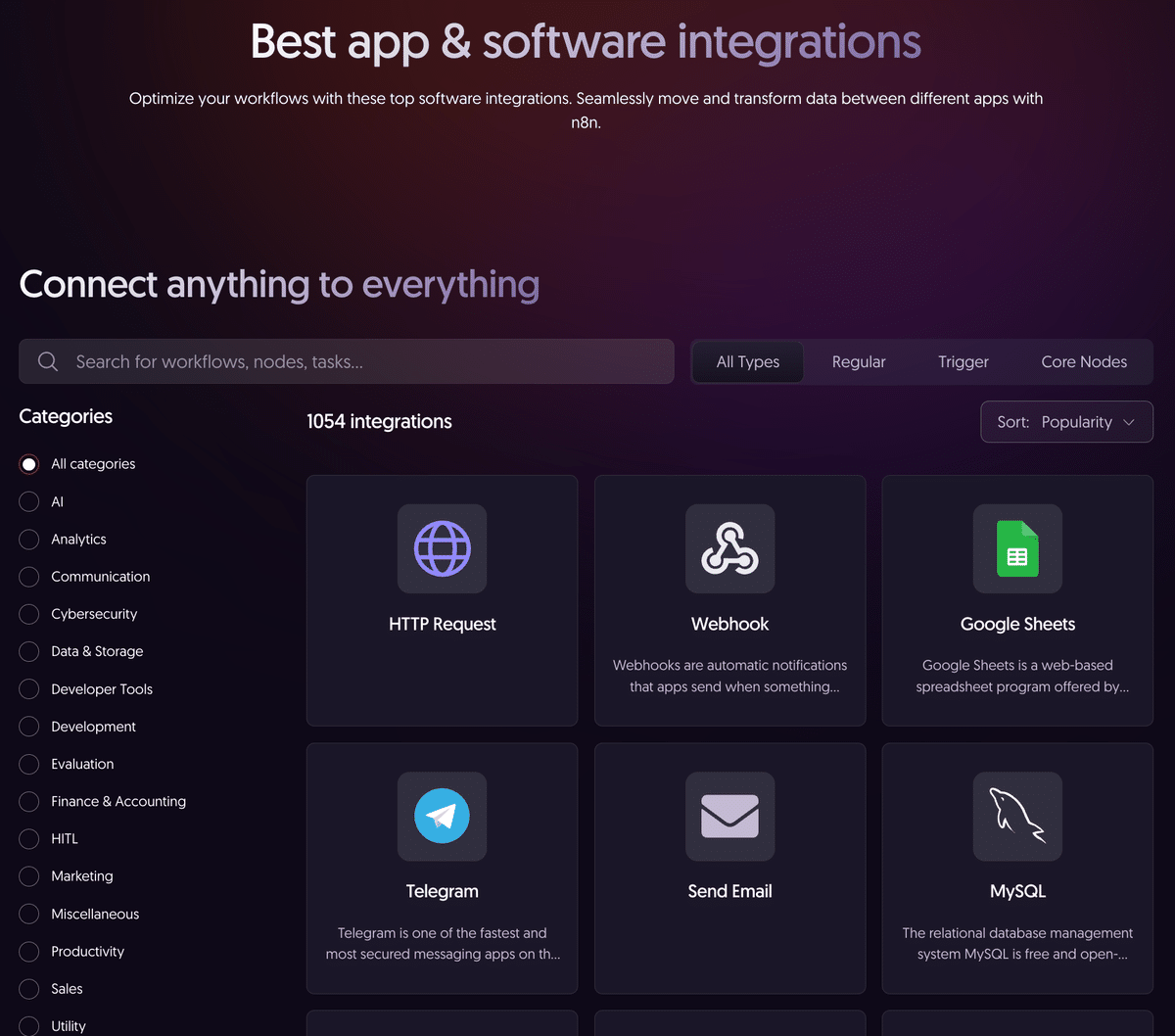Click the workflow search input field
This screenshot has height=1036, width=1175.
pyautogui.click(x=294, y=361)
